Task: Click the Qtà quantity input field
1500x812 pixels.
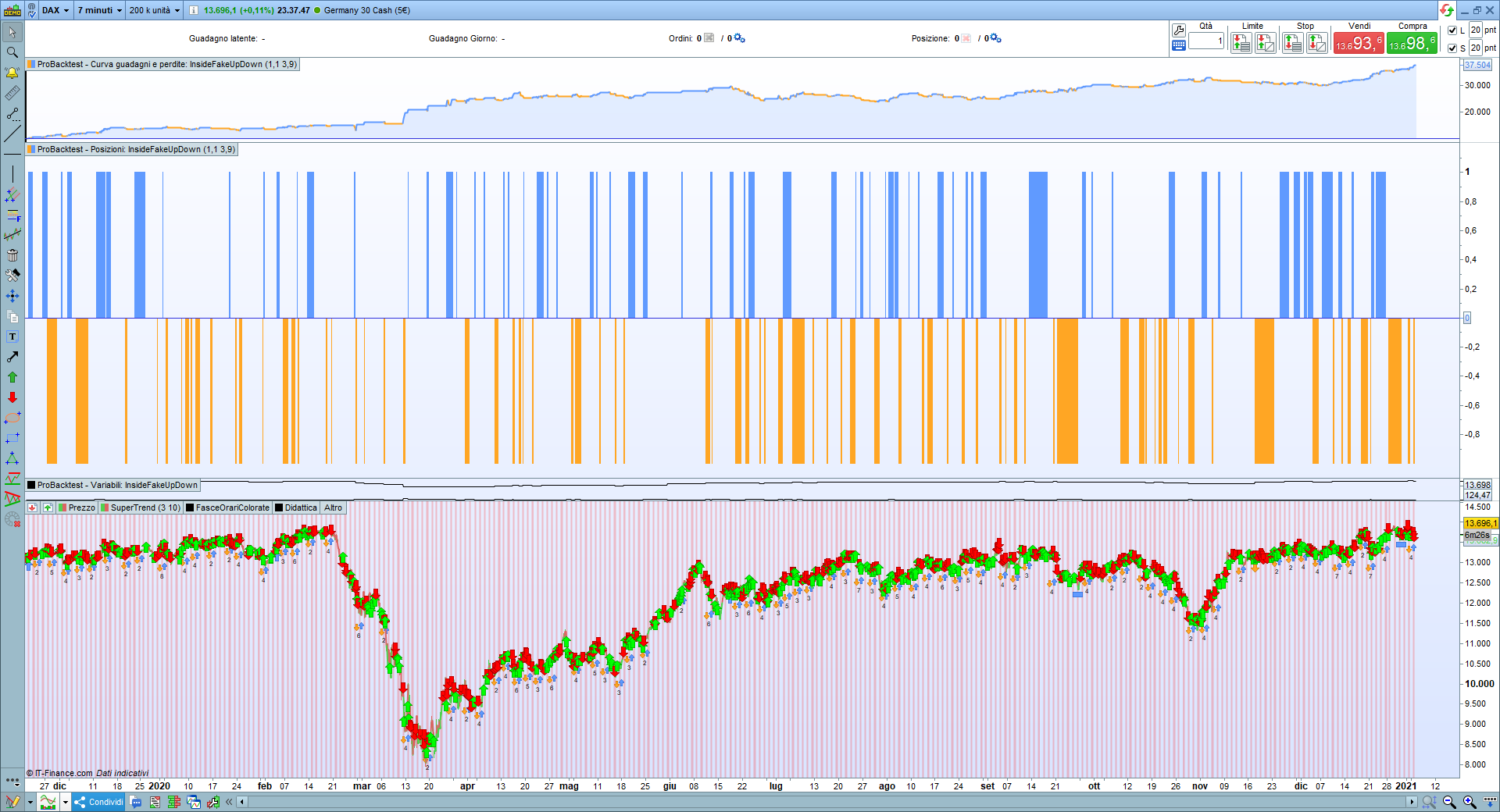Action: (x=1206, y=41)
